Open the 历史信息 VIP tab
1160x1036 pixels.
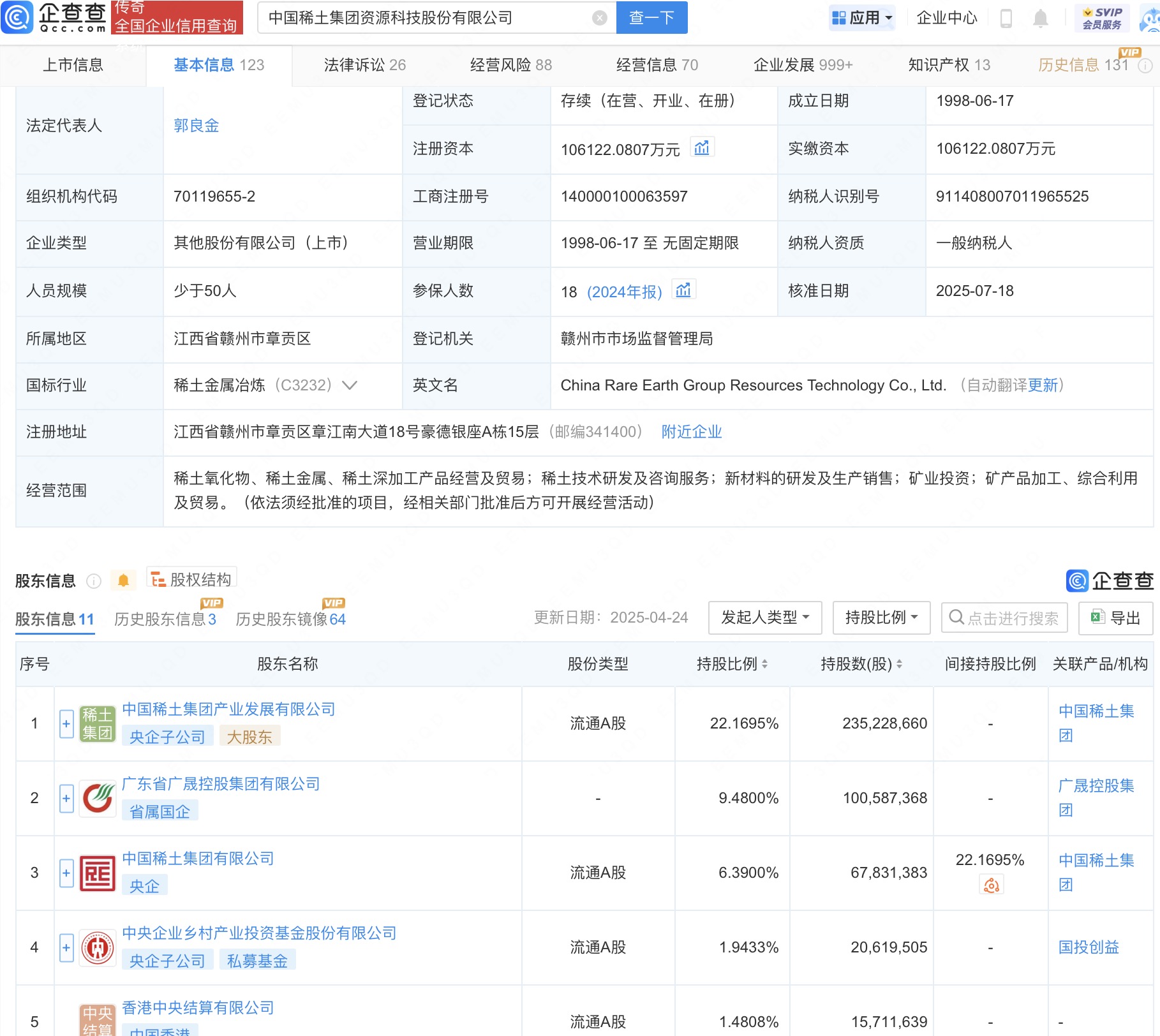tap(1083, 65)
